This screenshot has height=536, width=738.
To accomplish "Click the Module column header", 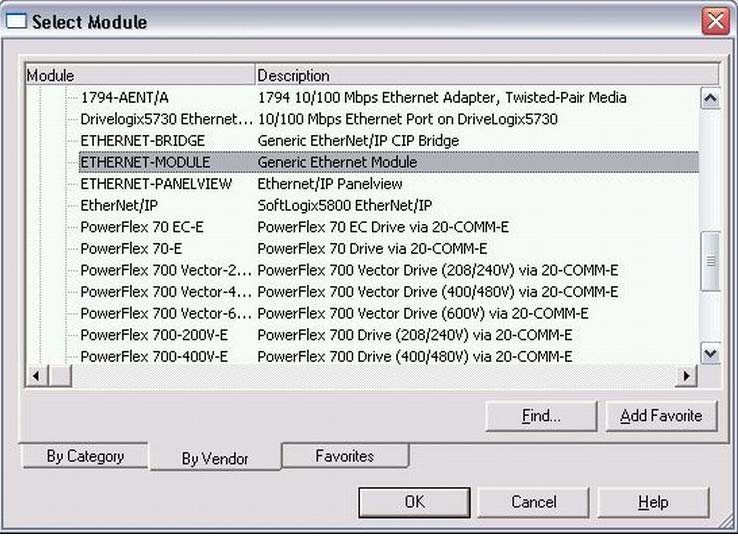I will 140,75.
